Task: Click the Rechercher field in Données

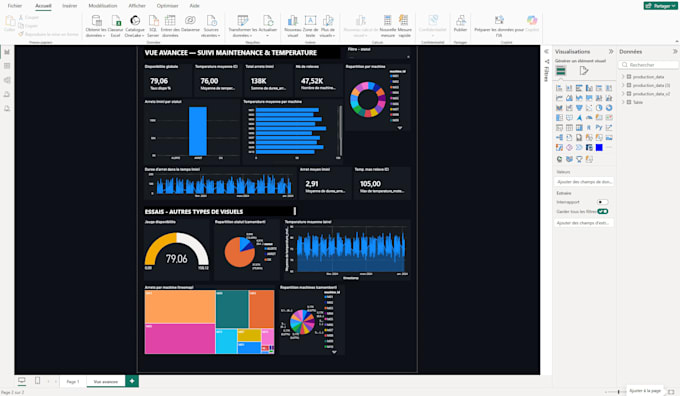Action: pos(648,65)
